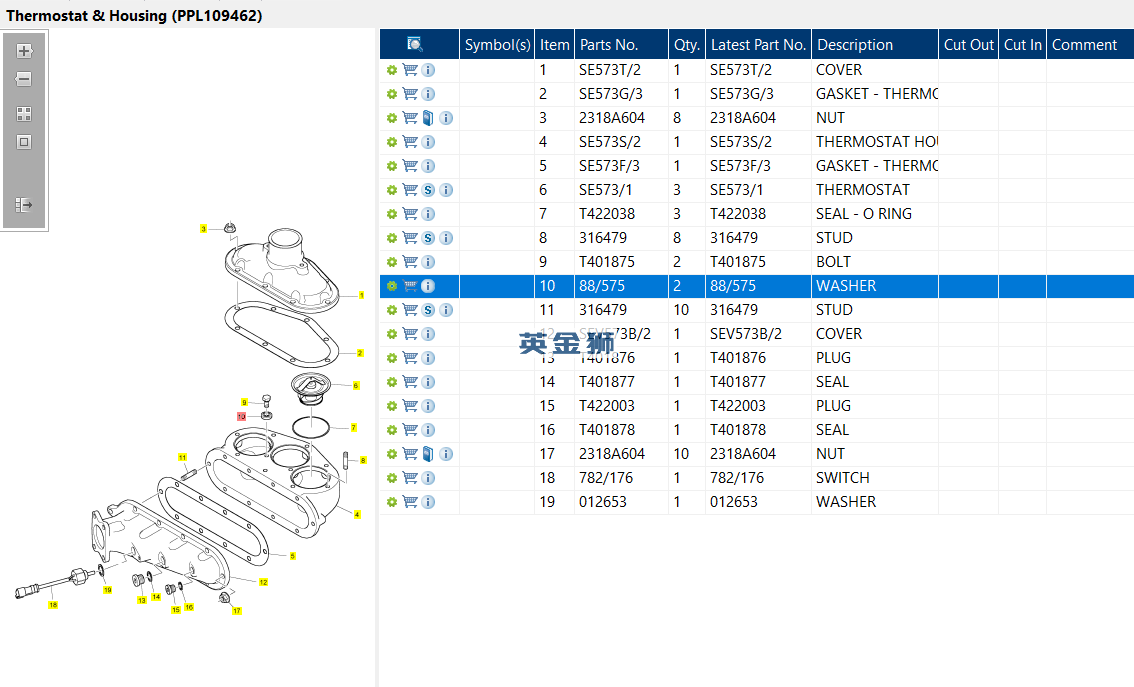Zoom out of the parts diagram
1134x687 pixels.
(24, 80)
